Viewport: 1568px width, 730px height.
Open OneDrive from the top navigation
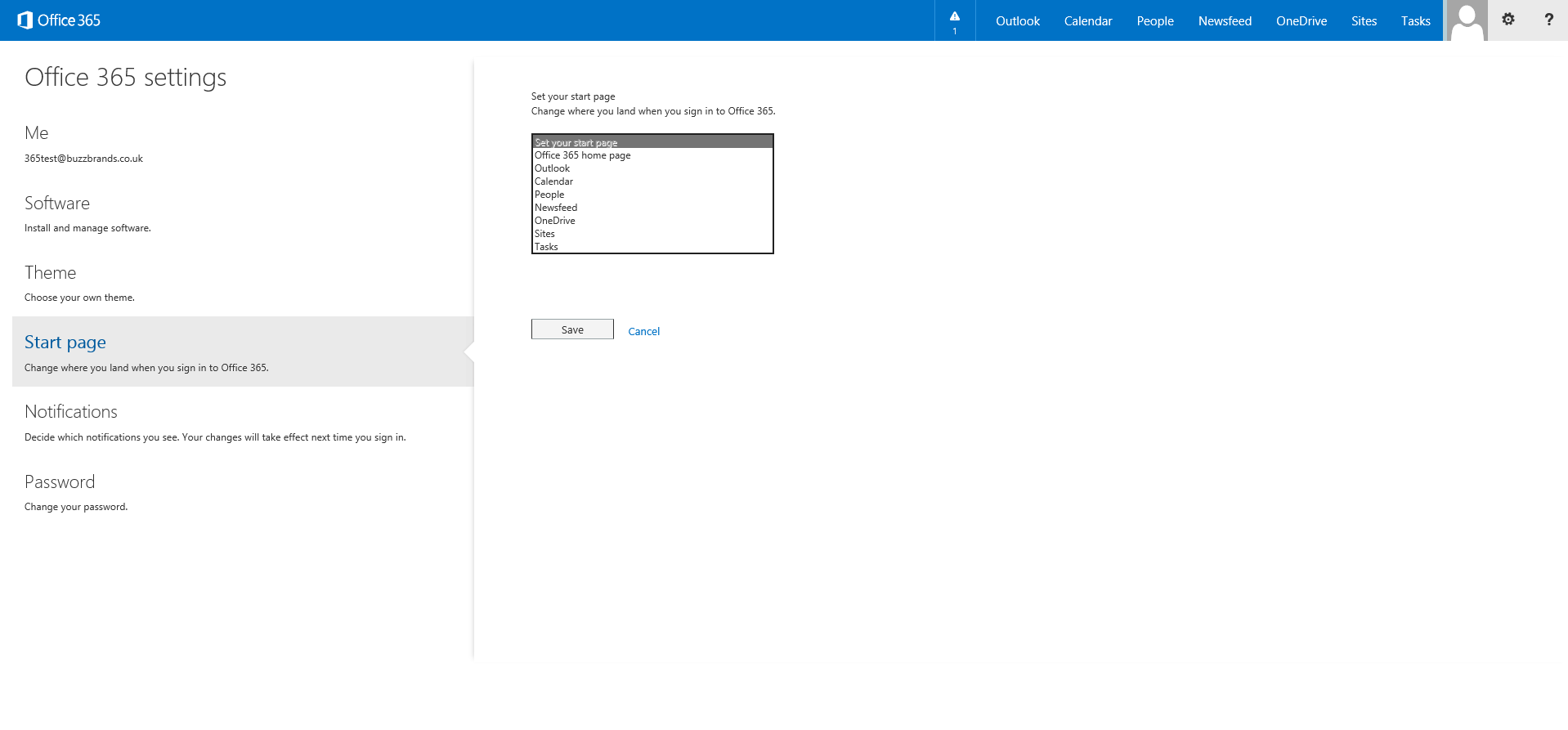point(1301,21)
